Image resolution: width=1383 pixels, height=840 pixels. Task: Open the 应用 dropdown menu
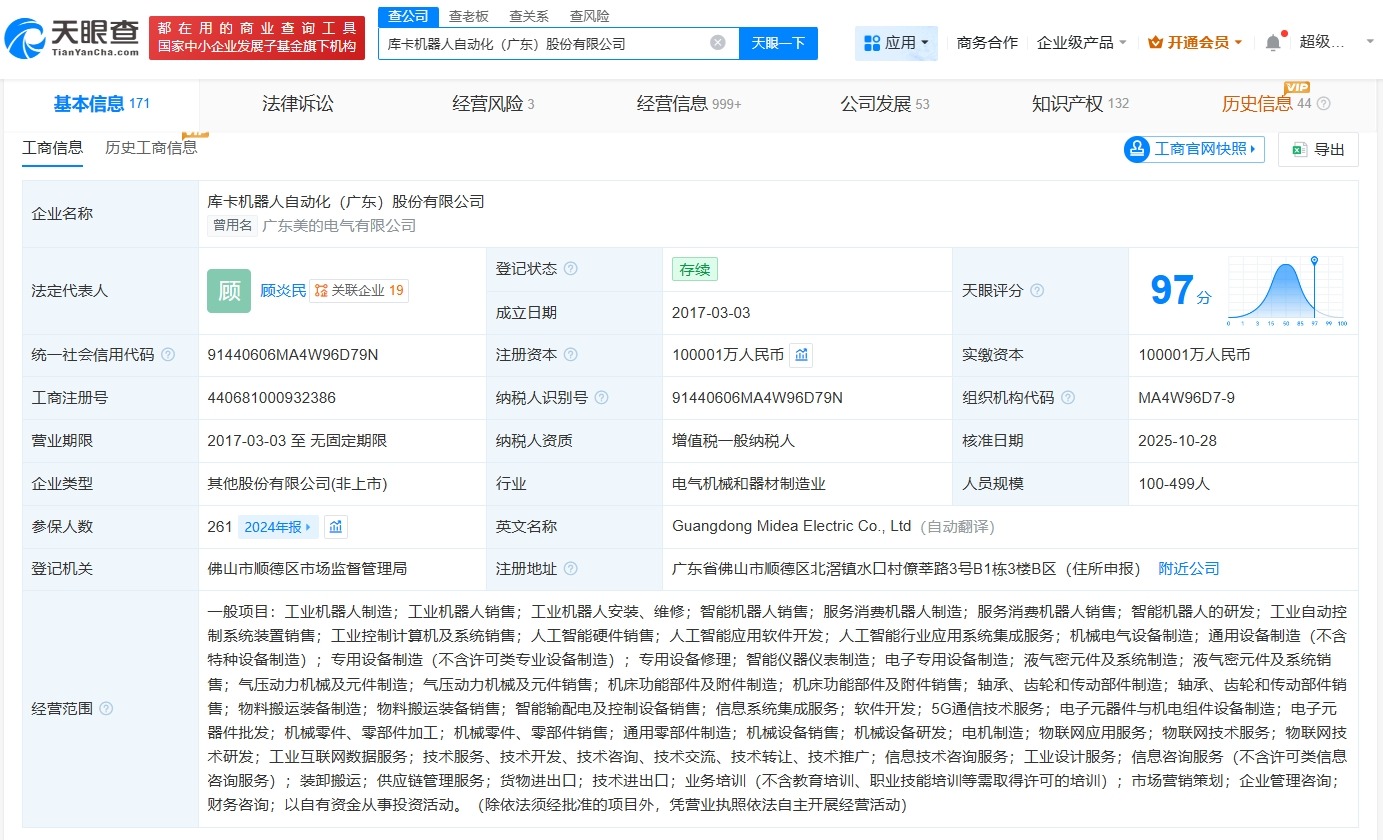894,43
